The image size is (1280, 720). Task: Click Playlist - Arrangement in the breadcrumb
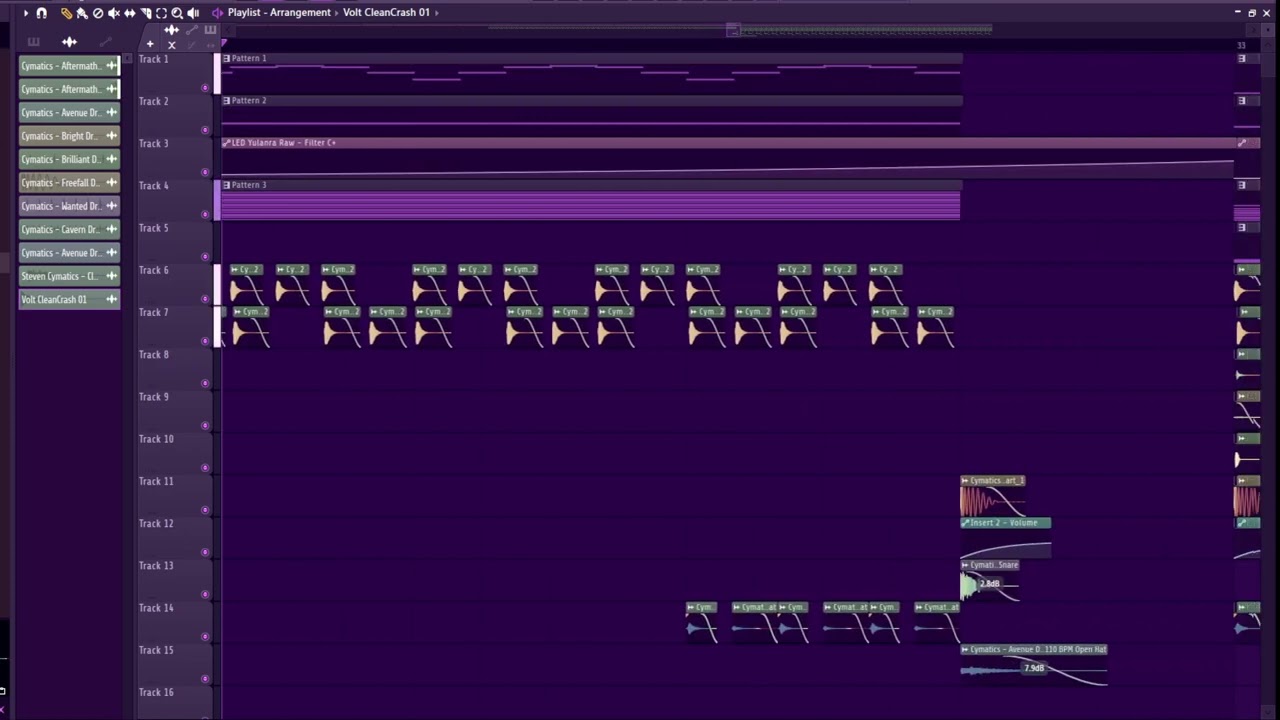click(279, 13)
